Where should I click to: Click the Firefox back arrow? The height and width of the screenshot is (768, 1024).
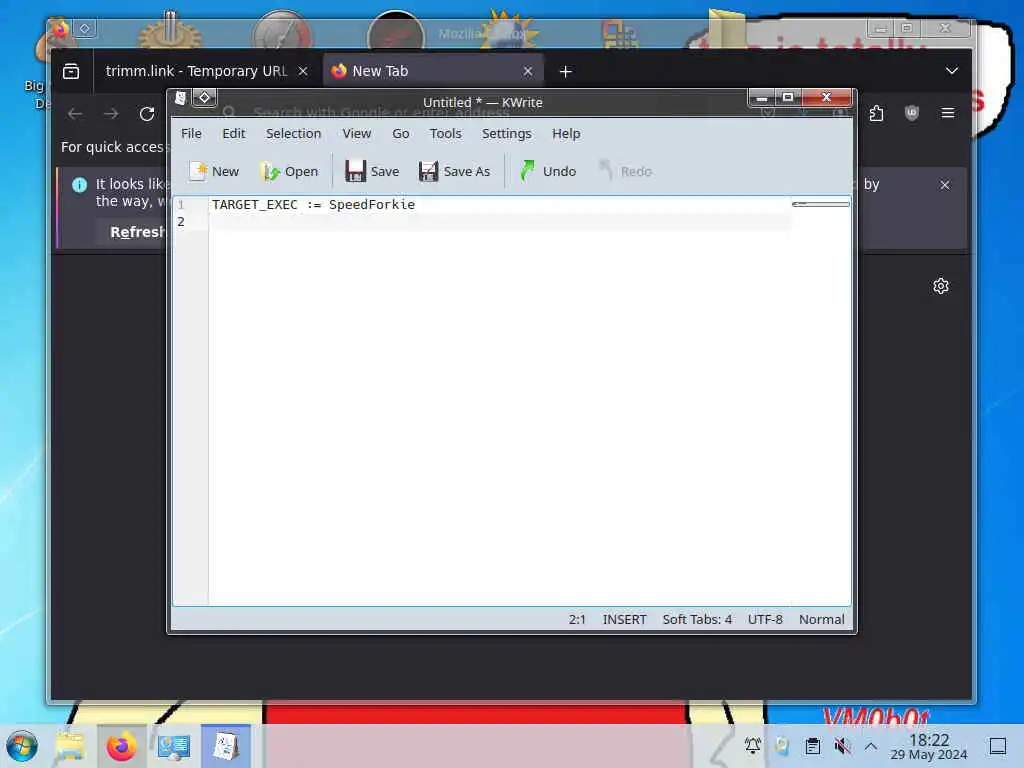coord(75,114)
